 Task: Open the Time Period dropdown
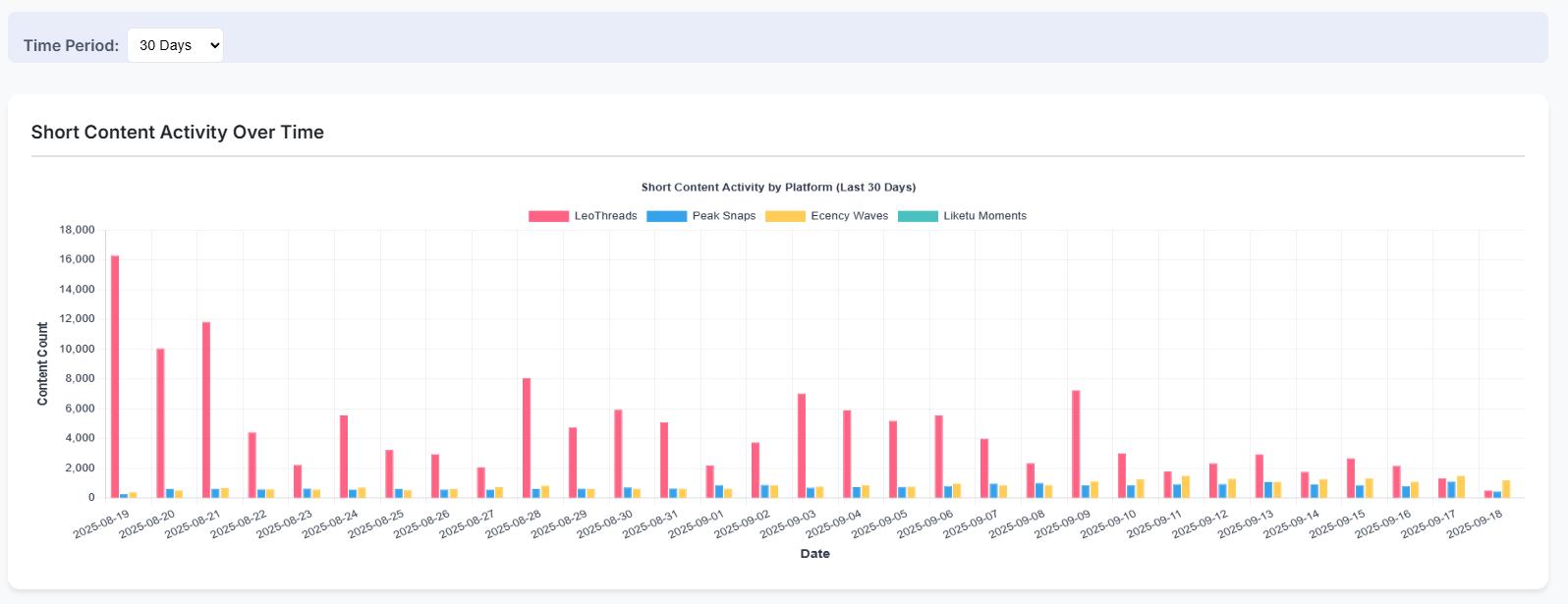coord(175,45)
